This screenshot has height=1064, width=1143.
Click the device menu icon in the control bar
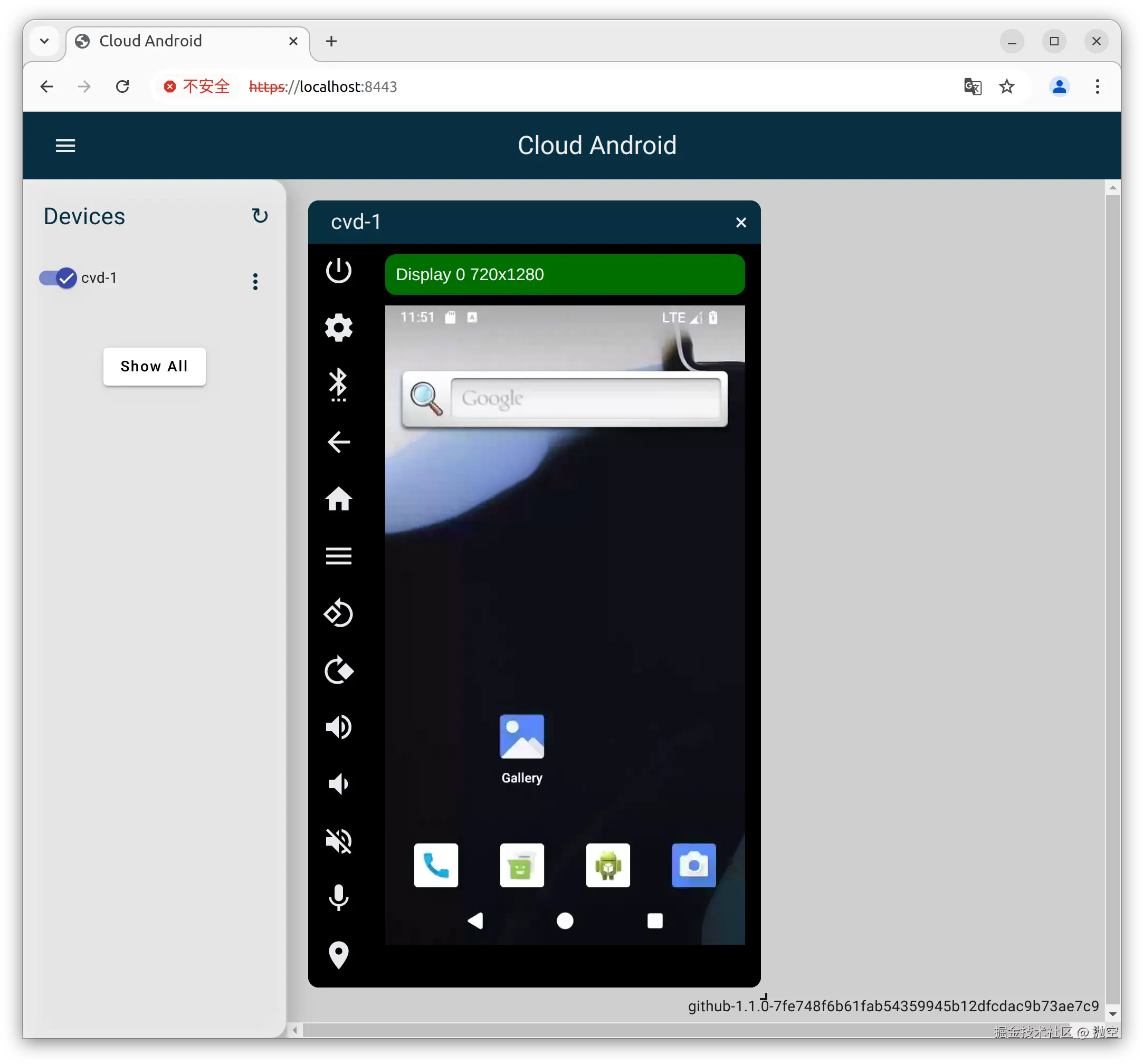click(339, 556)
